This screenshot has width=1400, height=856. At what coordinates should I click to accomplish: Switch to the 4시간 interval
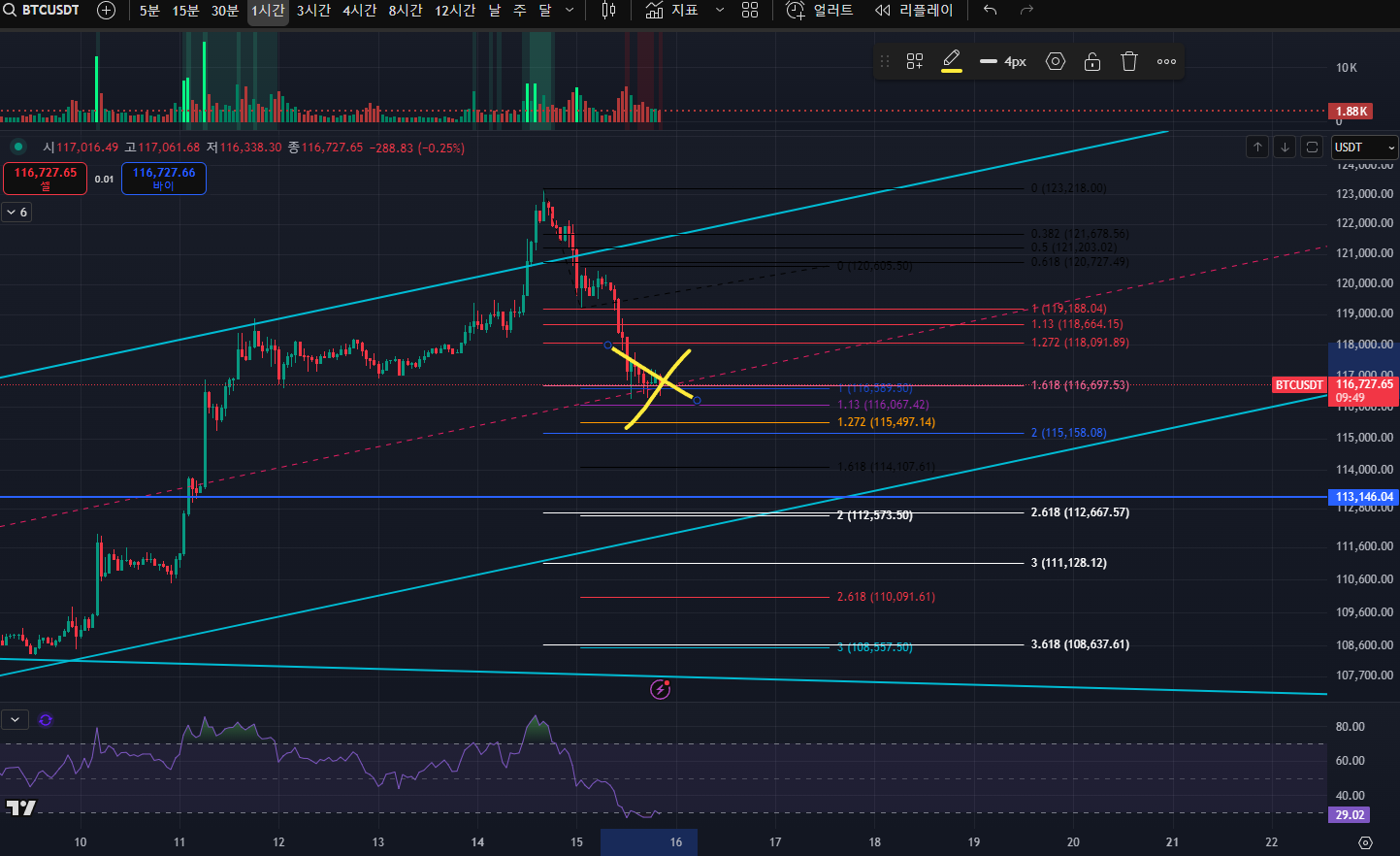pos(359,10)
